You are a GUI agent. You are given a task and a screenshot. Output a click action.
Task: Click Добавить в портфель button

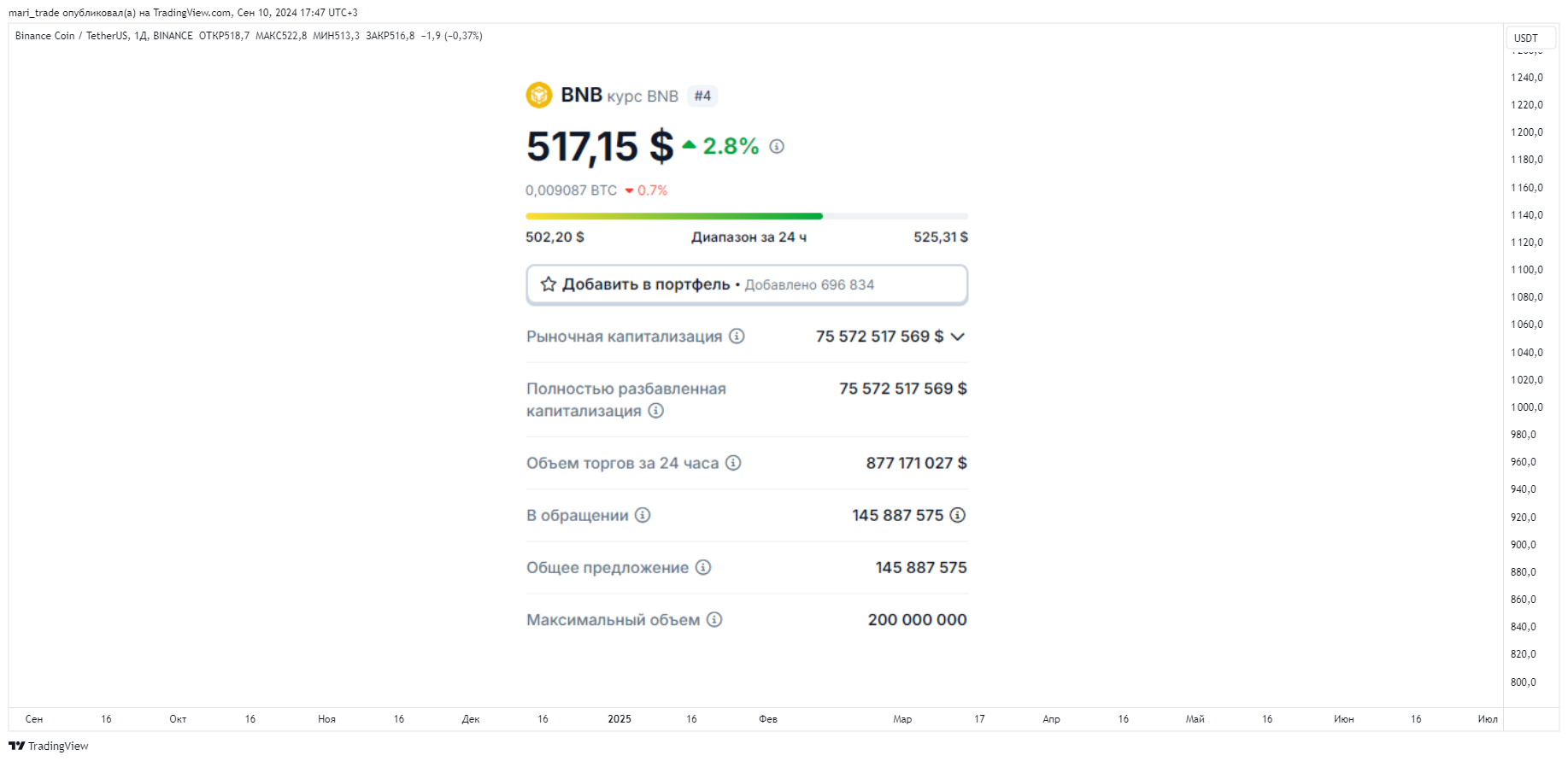pos(747,284)
